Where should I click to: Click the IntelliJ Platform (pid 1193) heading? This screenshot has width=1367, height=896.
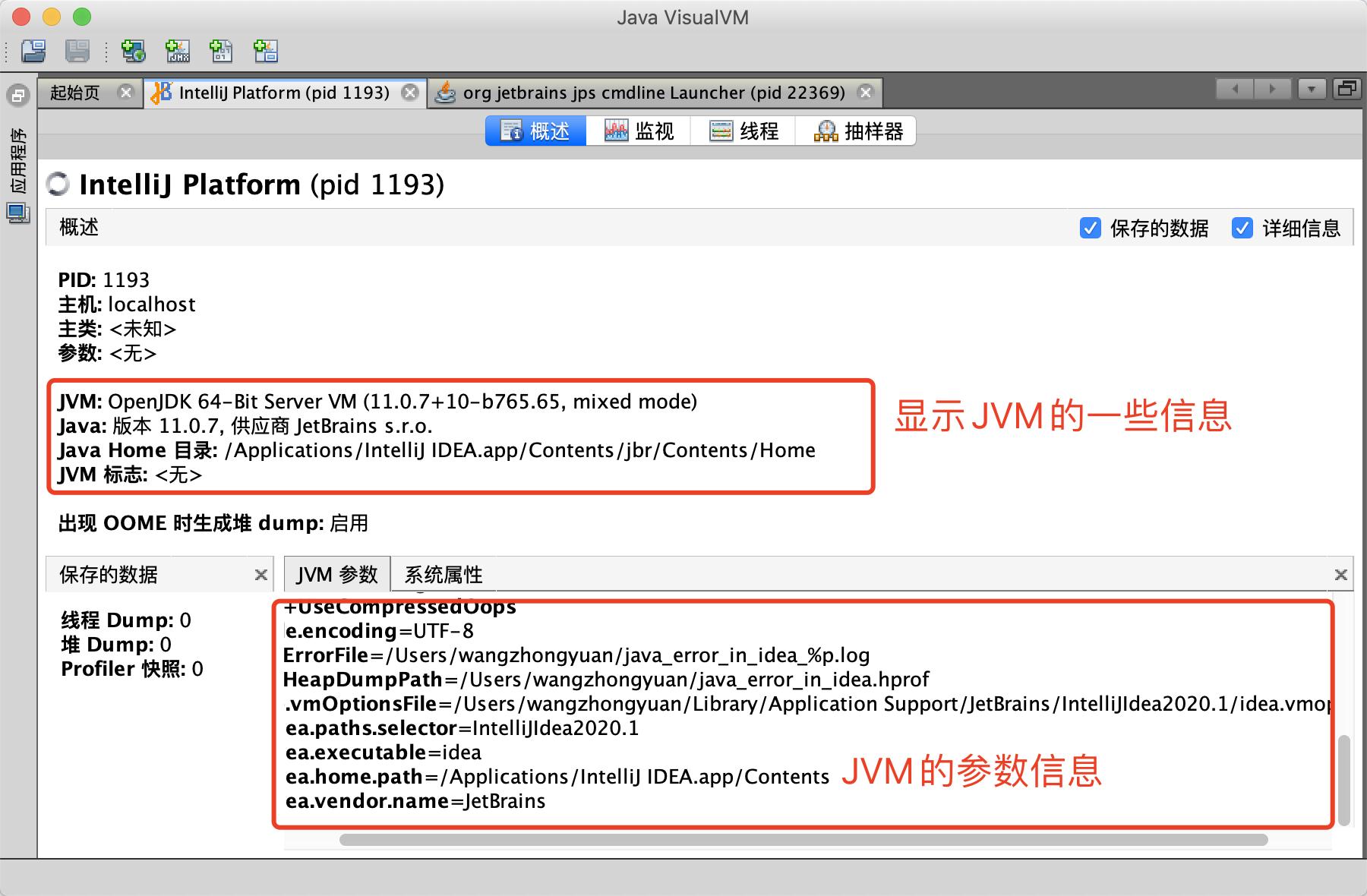pos(262,185)
